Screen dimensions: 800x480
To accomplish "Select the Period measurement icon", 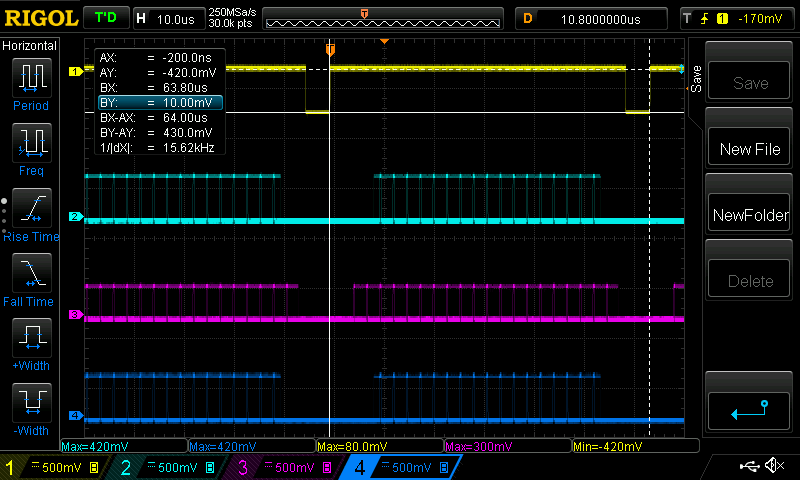I will tap(31, 78).
